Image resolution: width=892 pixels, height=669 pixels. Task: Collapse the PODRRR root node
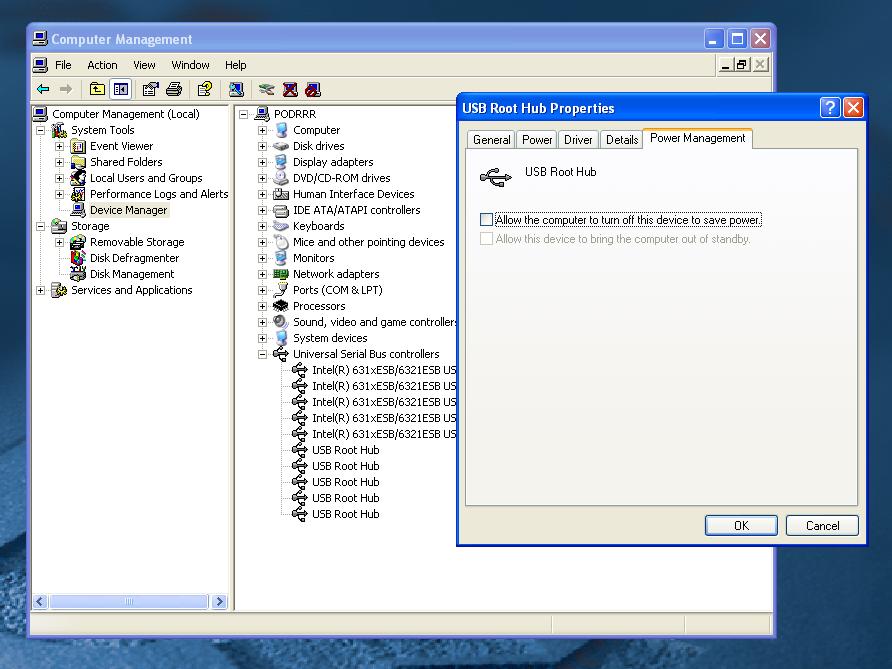(x=243, y=114)
